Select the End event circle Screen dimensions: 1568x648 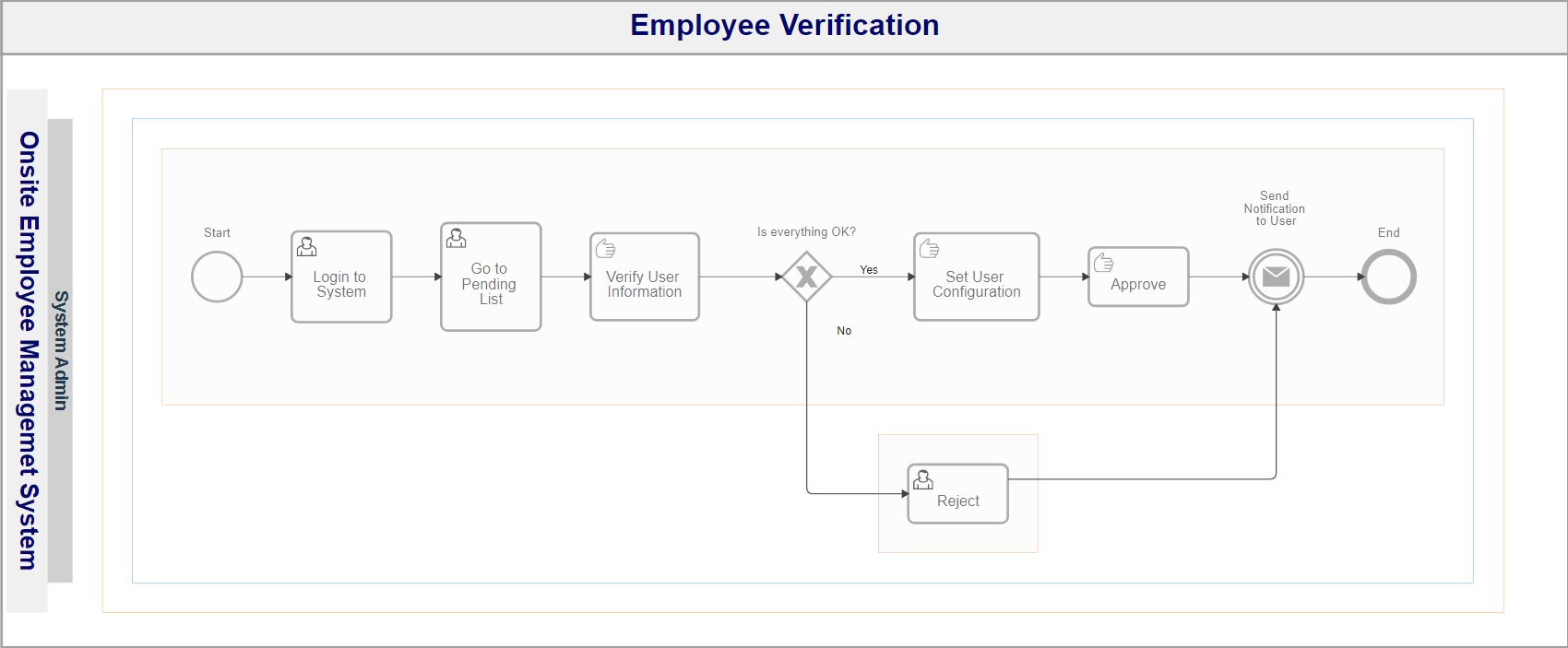(x=1389, y=277)
